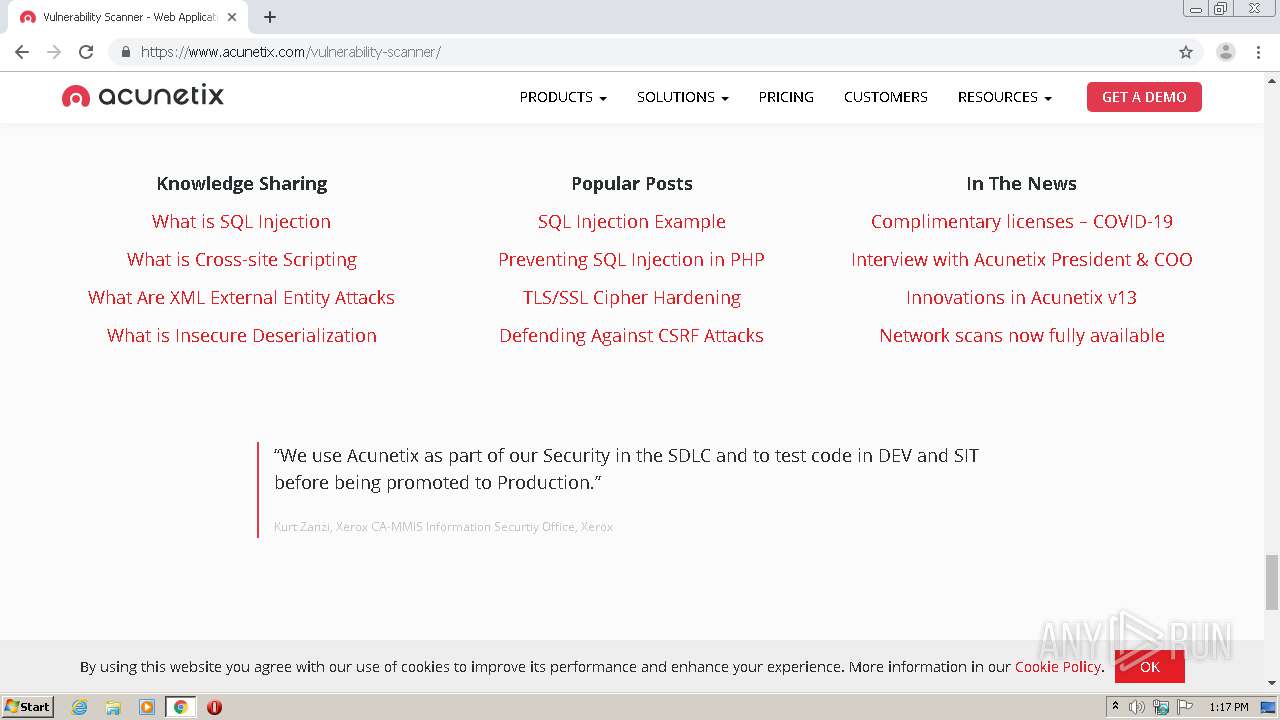Open Defending Against CSRF Attacks post

632,335
